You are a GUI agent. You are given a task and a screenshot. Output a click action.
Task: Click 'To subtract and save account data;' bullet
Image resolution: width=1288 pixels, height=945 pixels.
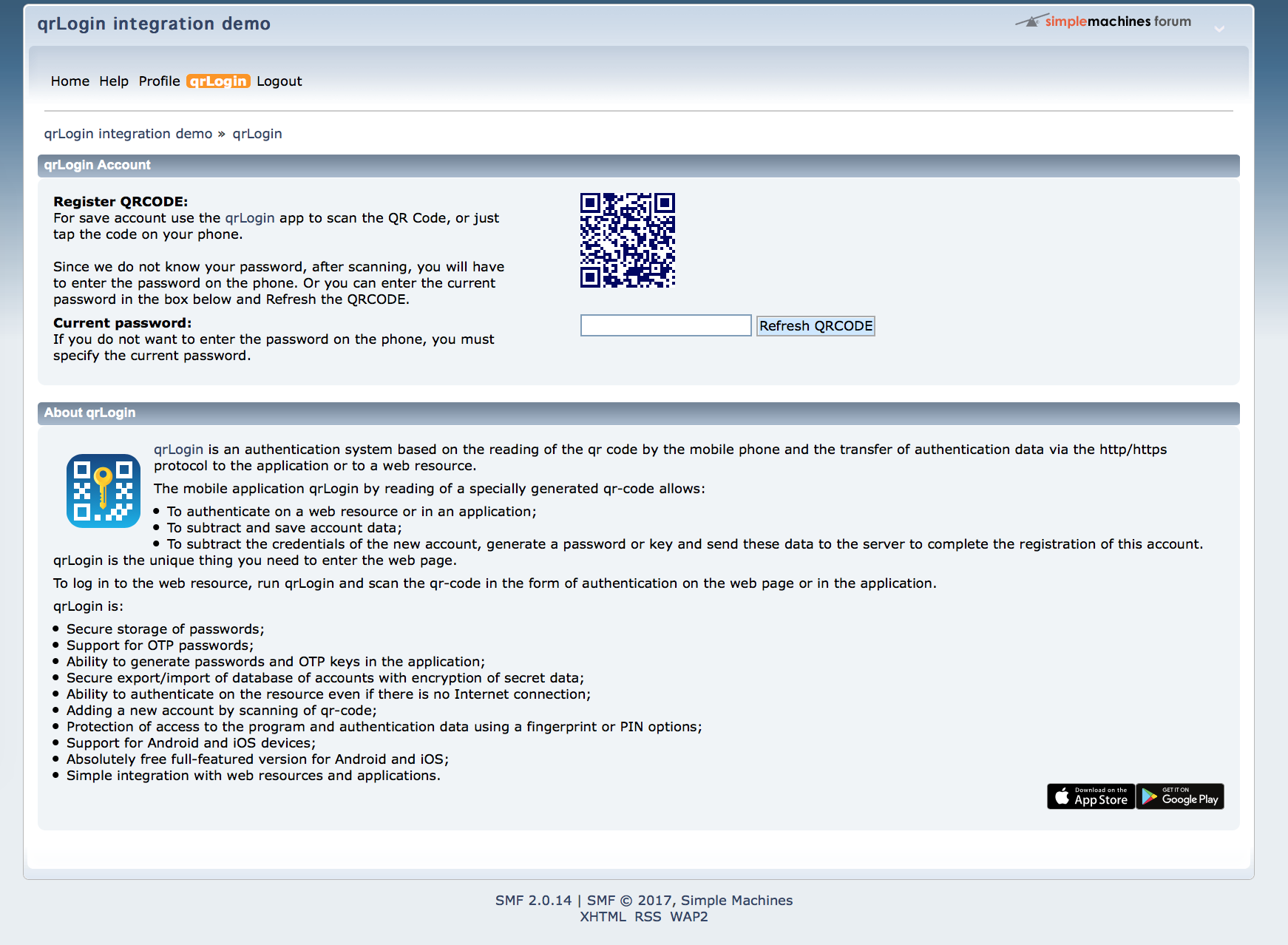[285, 528]
